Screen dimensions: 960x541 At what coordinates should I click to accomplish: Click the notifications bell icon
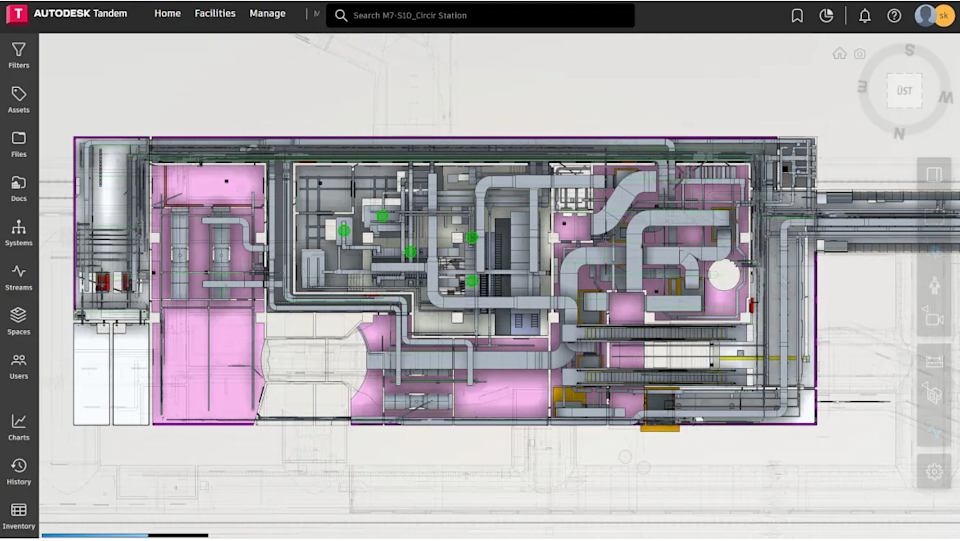(864, 15)
